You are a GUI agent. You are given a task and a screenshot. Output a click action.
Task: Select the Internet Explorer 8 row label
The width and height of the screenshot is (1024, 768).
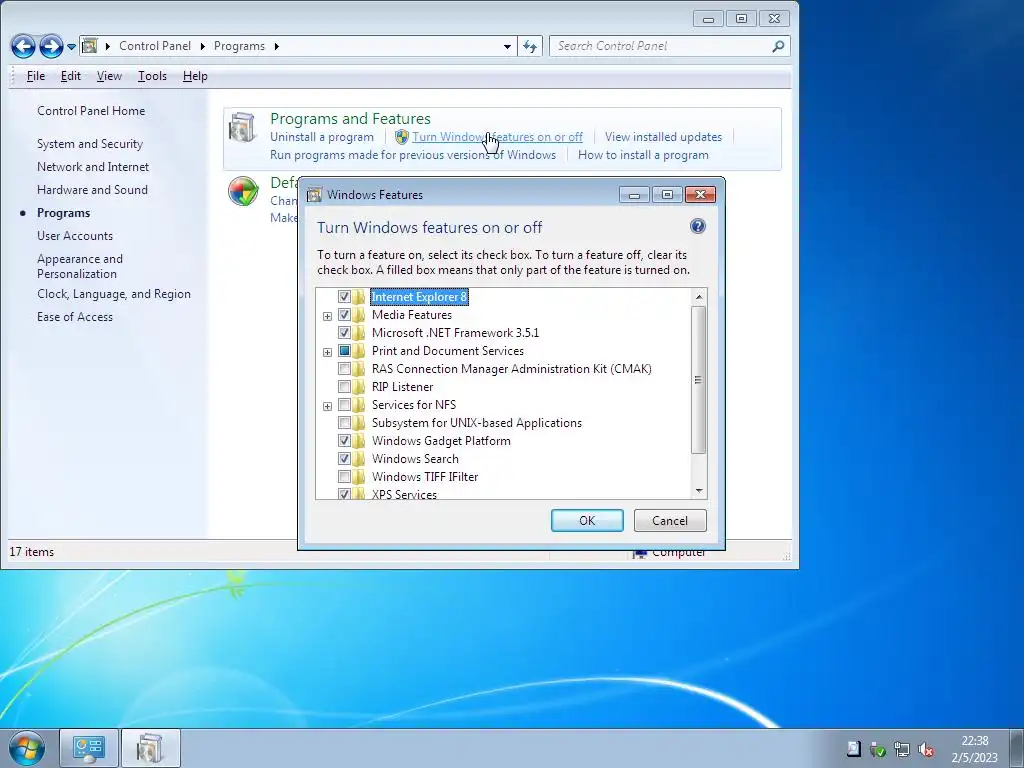(x=419, y=296)
